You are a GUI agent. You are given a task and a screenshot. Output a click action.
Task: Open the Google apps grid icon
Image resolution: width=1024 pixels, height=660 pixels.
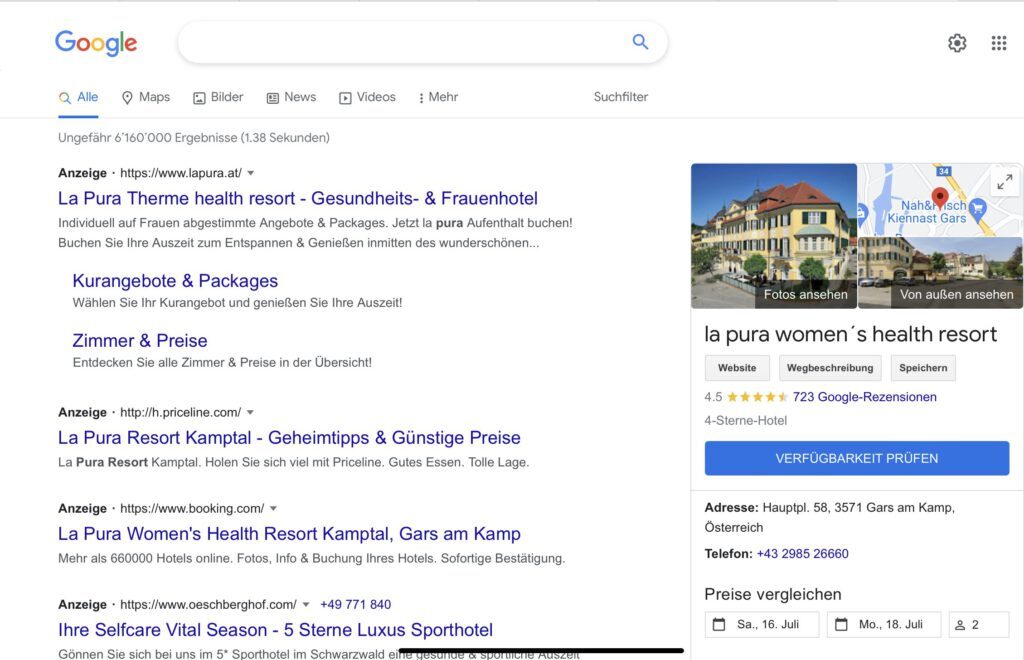[x=998, y=43]
